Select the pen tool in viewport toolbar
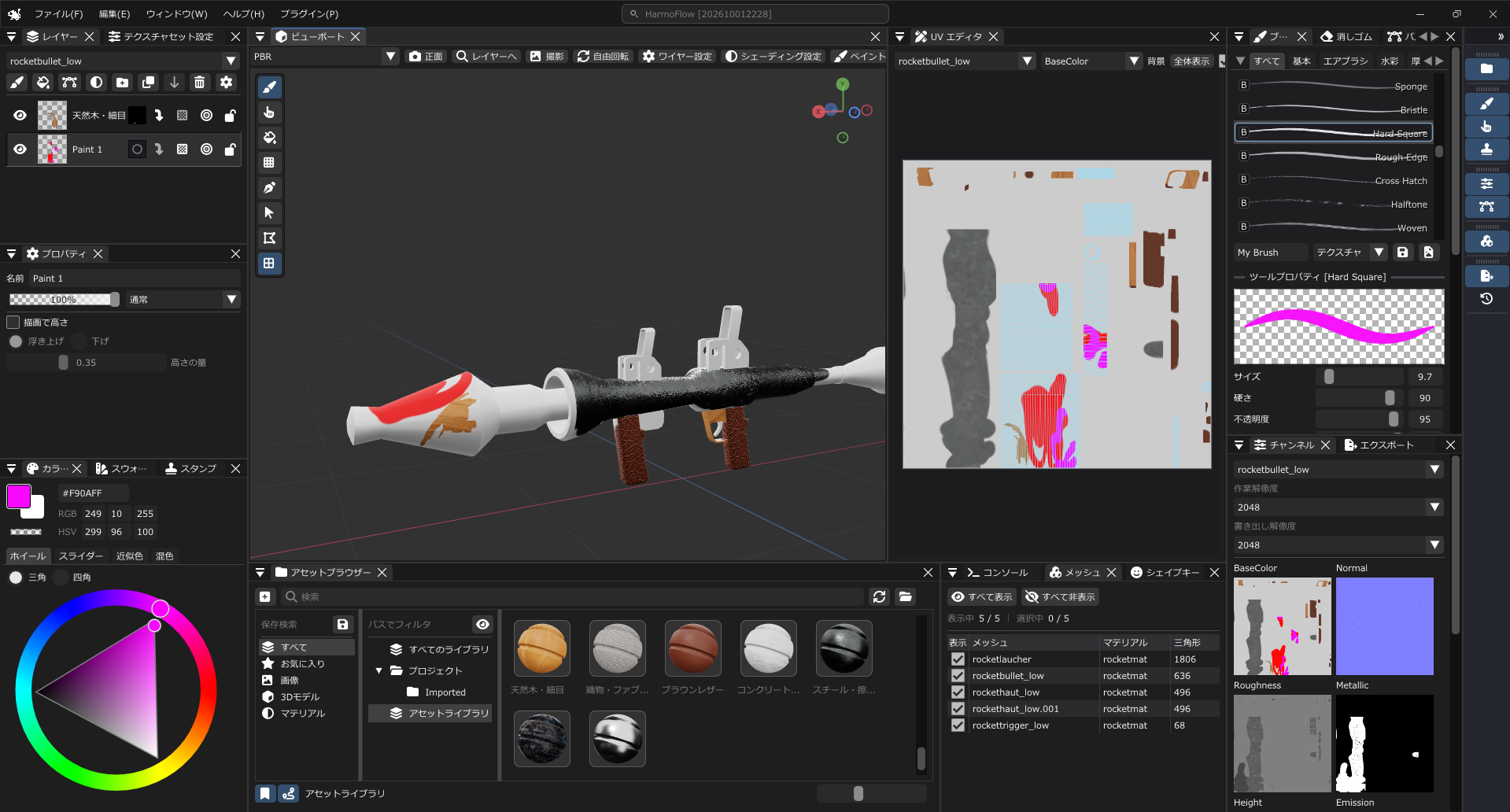The height and width of the screenshot is (812, 1510). click(x=269, y=188)
